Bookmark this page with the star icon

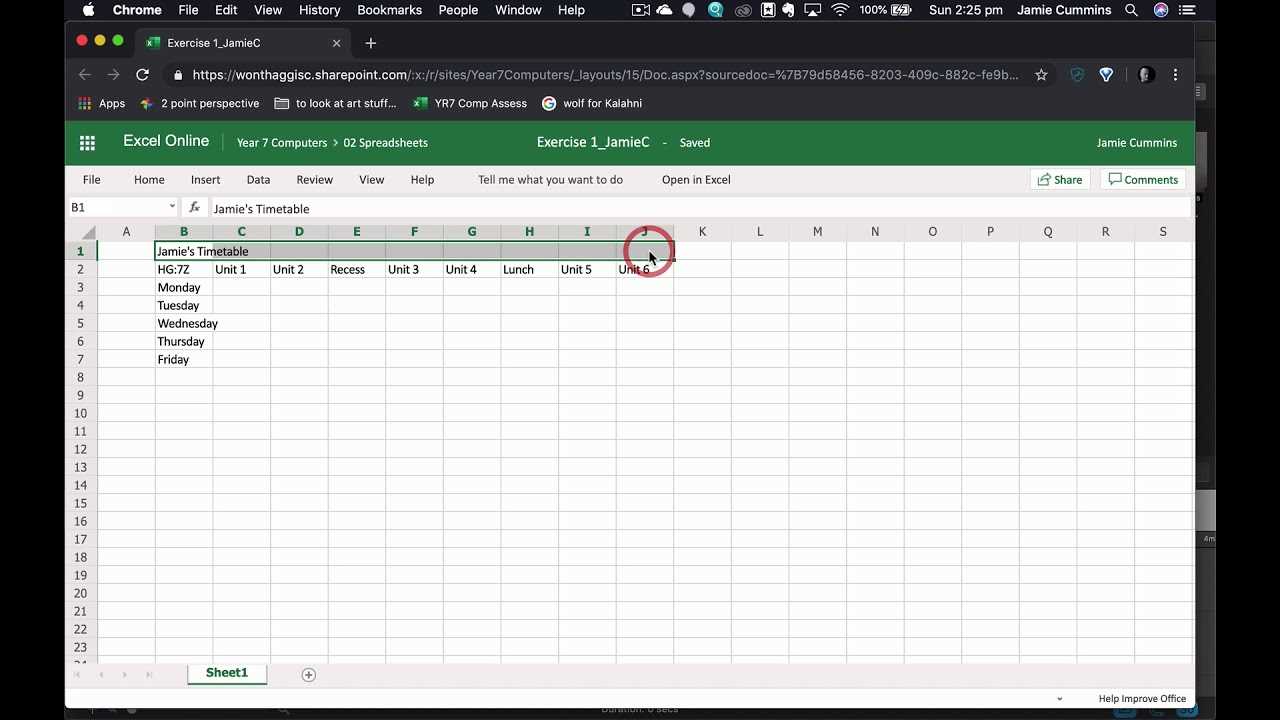tap(1041, 75)
